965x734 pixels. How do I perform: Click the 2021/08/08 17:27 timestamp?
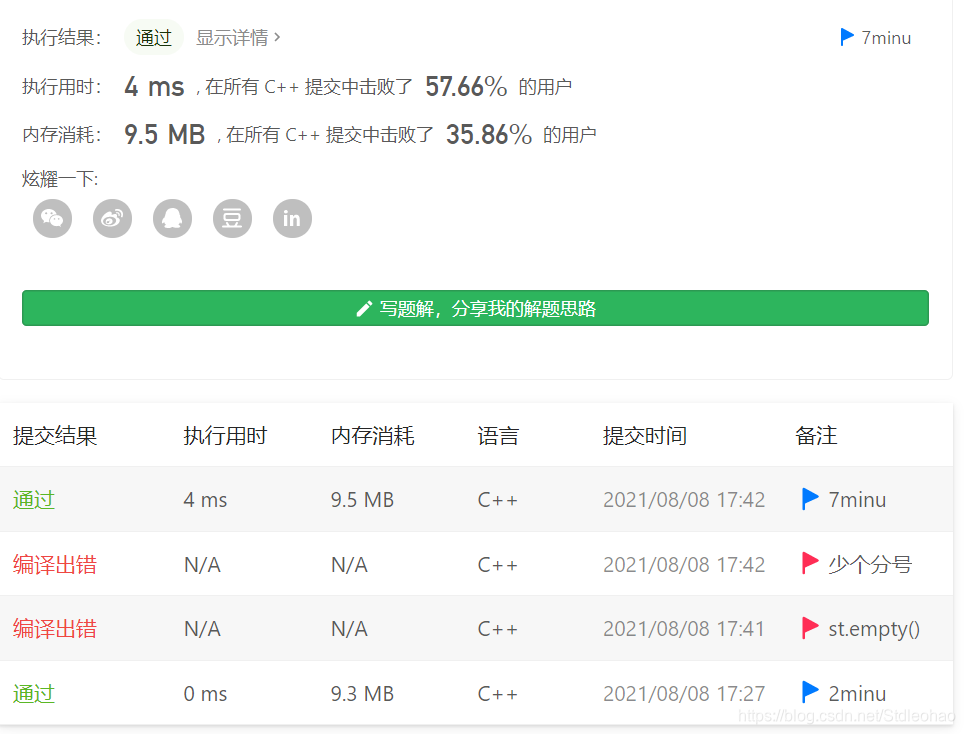pyautogui.click(x=684, y=693)
